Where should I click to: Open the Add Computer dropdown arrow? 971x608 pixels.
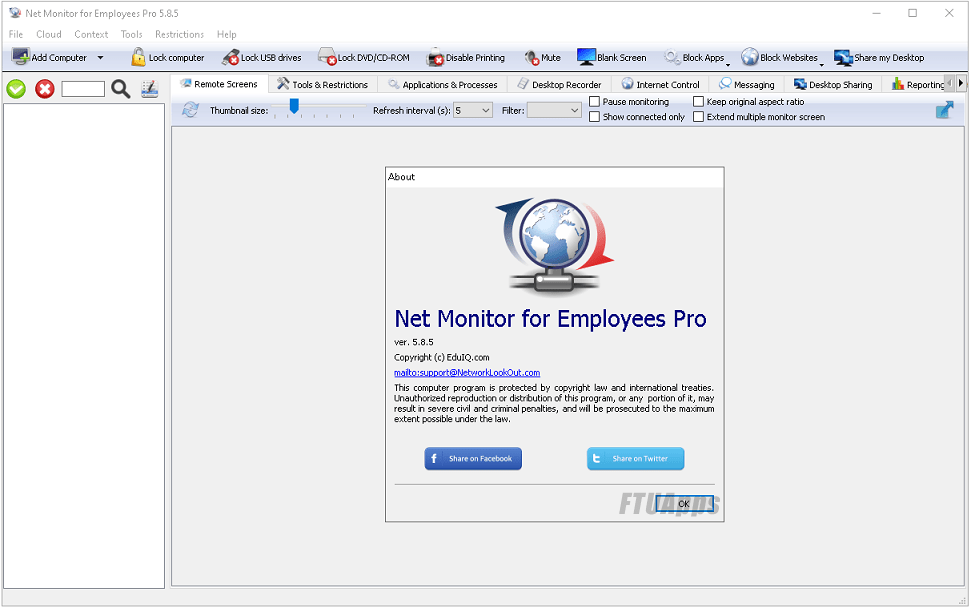coord(100,58)
